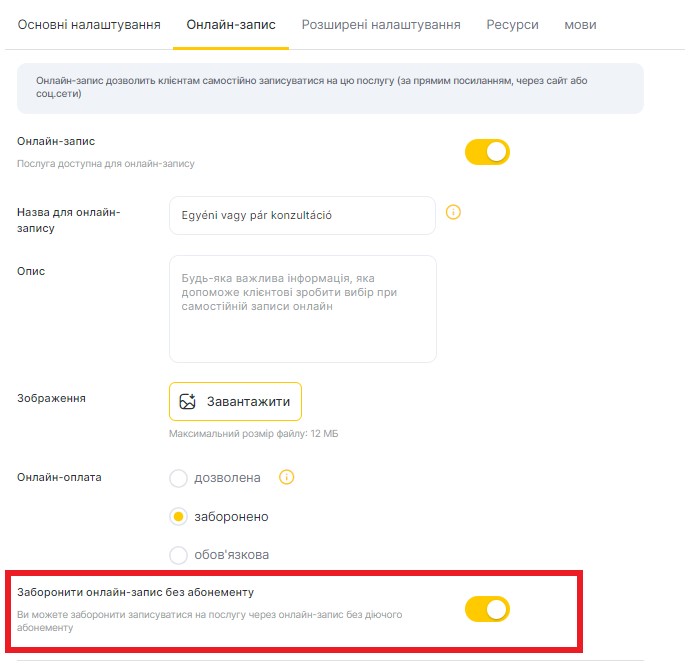This screenshot has width=699, height=667.
Task: Open the мови tab
Action: coord(582,24)
